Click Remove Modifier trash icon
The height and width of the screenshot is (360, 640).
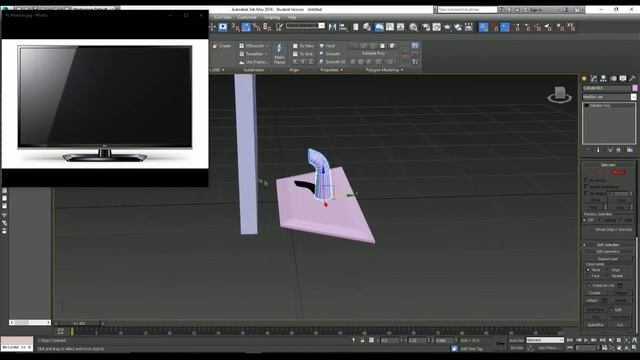pyautogui.click(x=619, y=150)
